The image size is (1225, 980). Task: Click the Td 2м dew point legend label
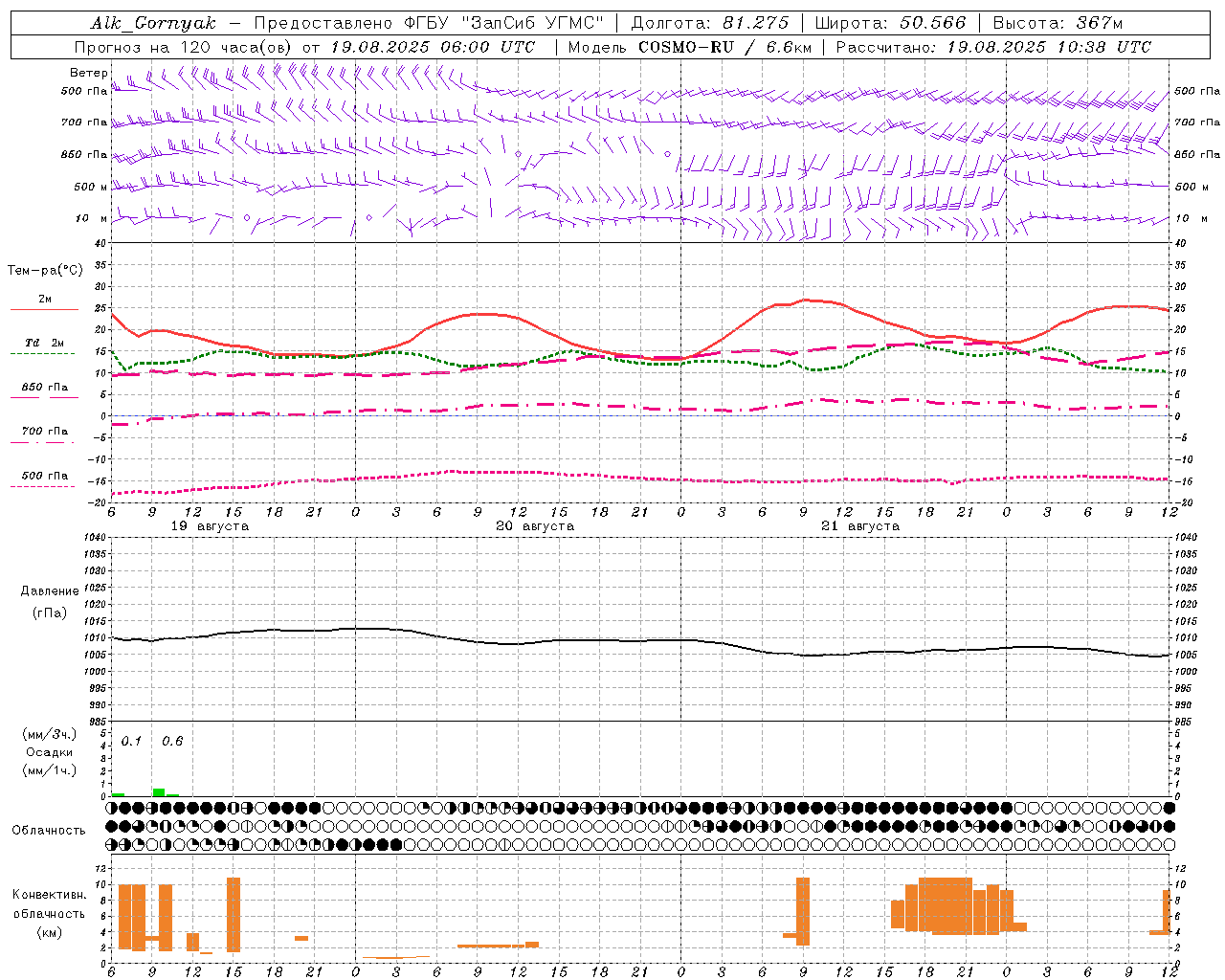(x=45, y=343)
